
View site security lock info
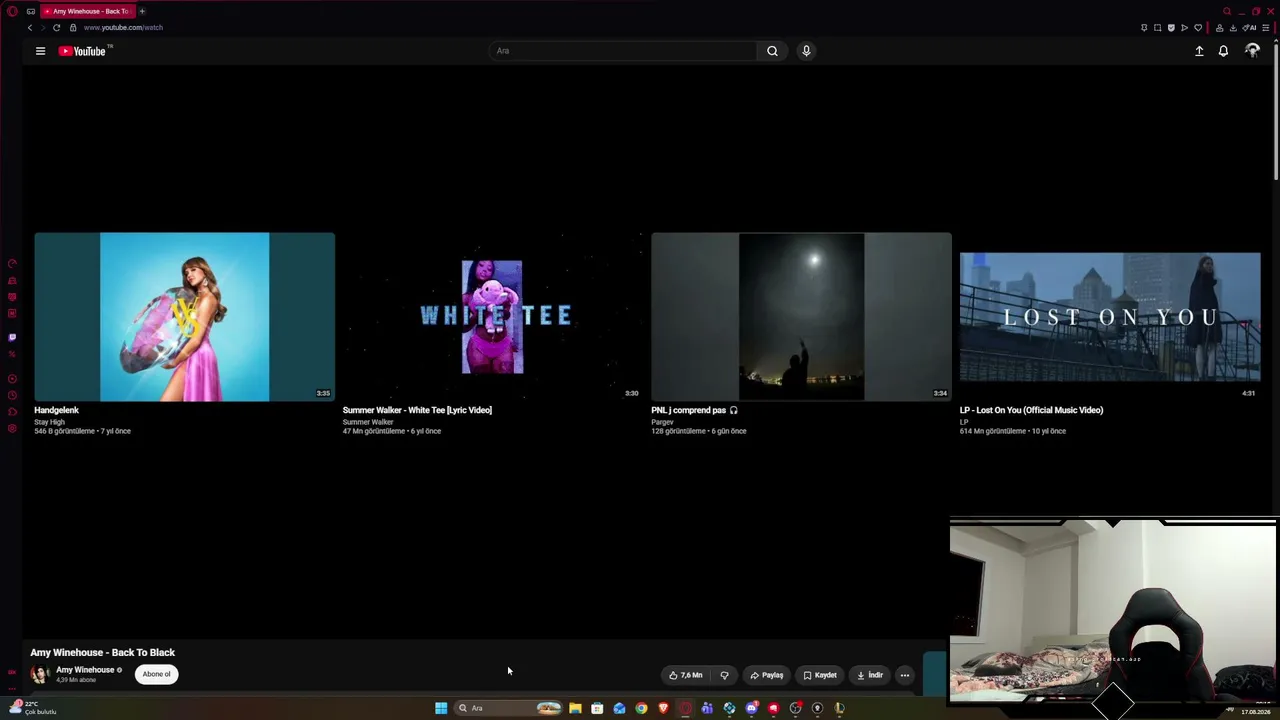click(x=73, y=28)
